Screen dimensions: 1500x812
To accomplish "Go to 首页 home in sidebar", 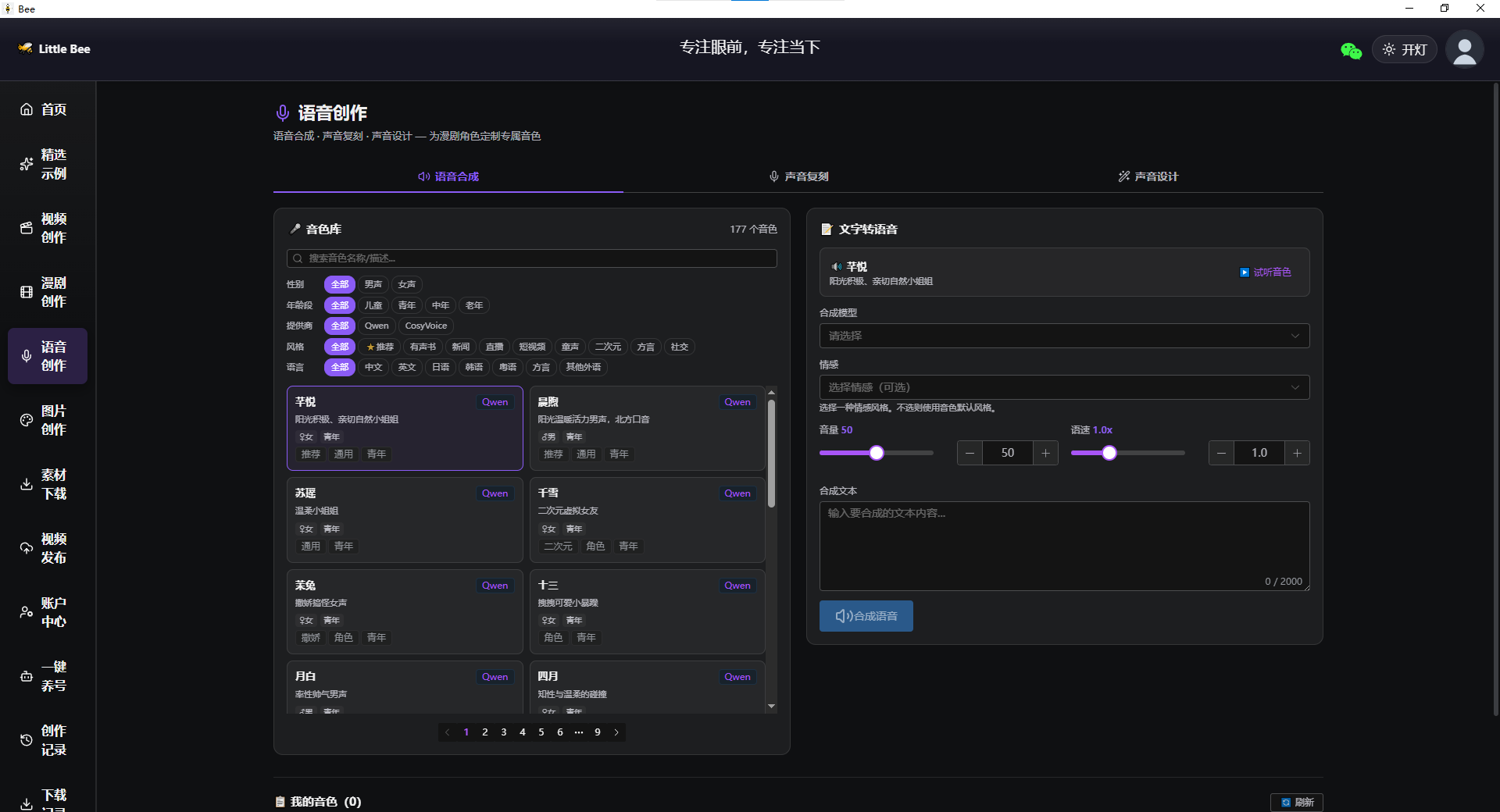I will (x=44, y=109).
